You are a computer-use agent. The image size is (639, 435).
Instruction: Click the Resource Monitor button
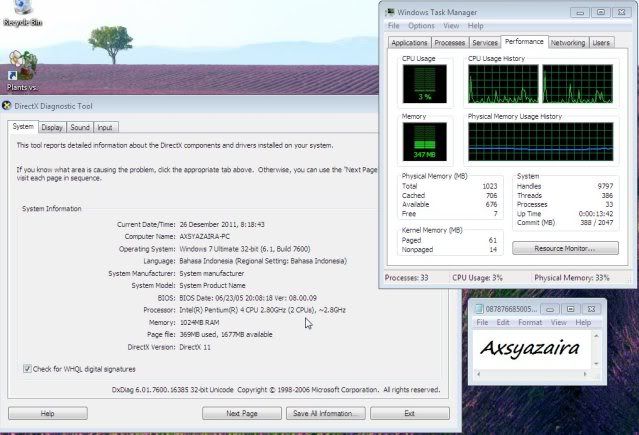click(x=565, y=248)
